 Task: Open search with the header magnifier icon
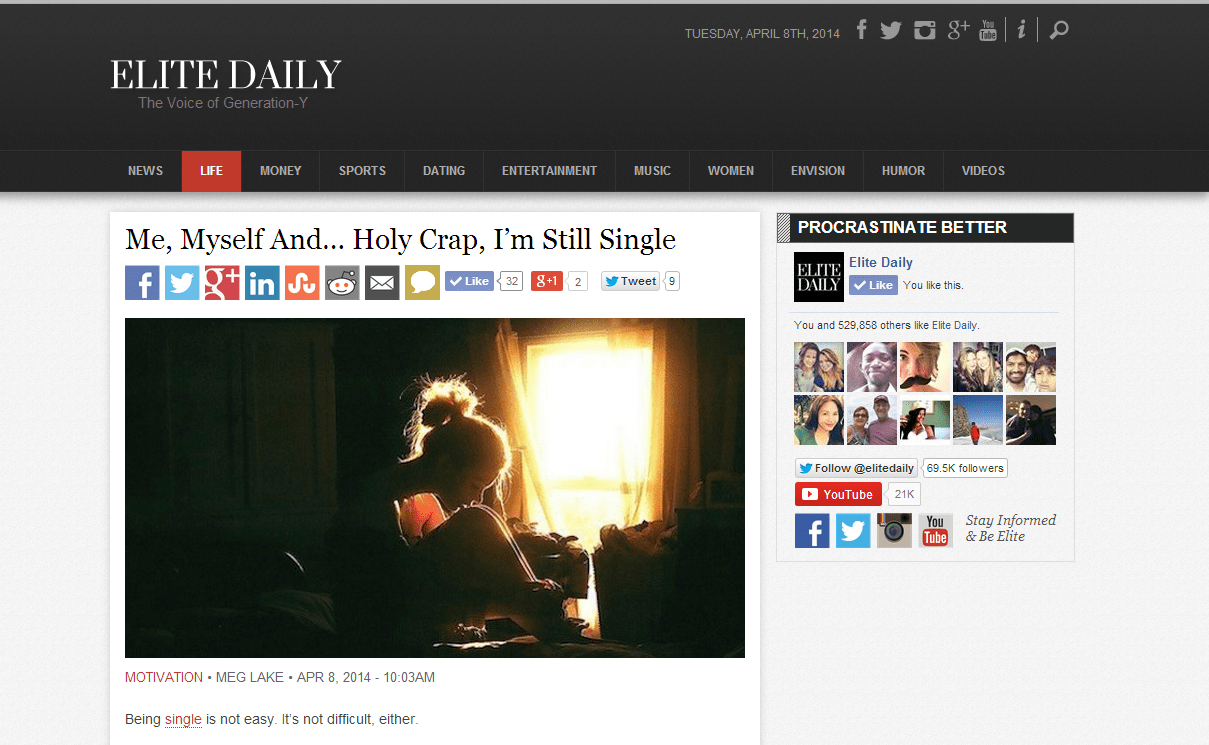click(1059, 30)
